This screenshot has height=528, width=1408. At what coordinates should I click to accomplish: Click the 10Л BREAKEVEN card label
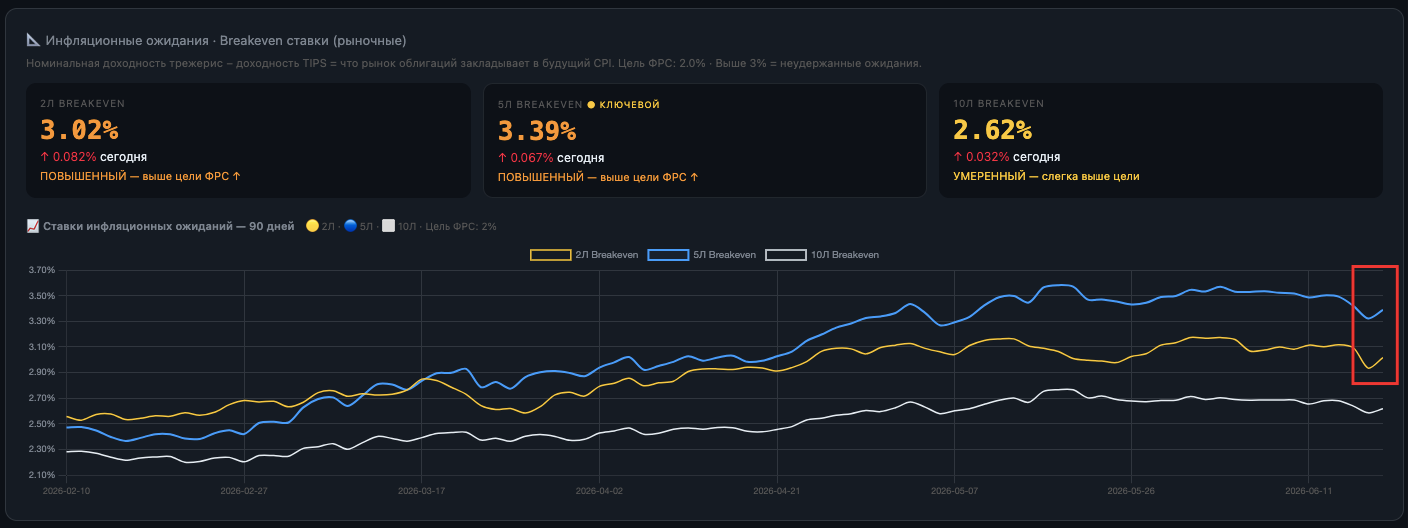tap(999, 104)
